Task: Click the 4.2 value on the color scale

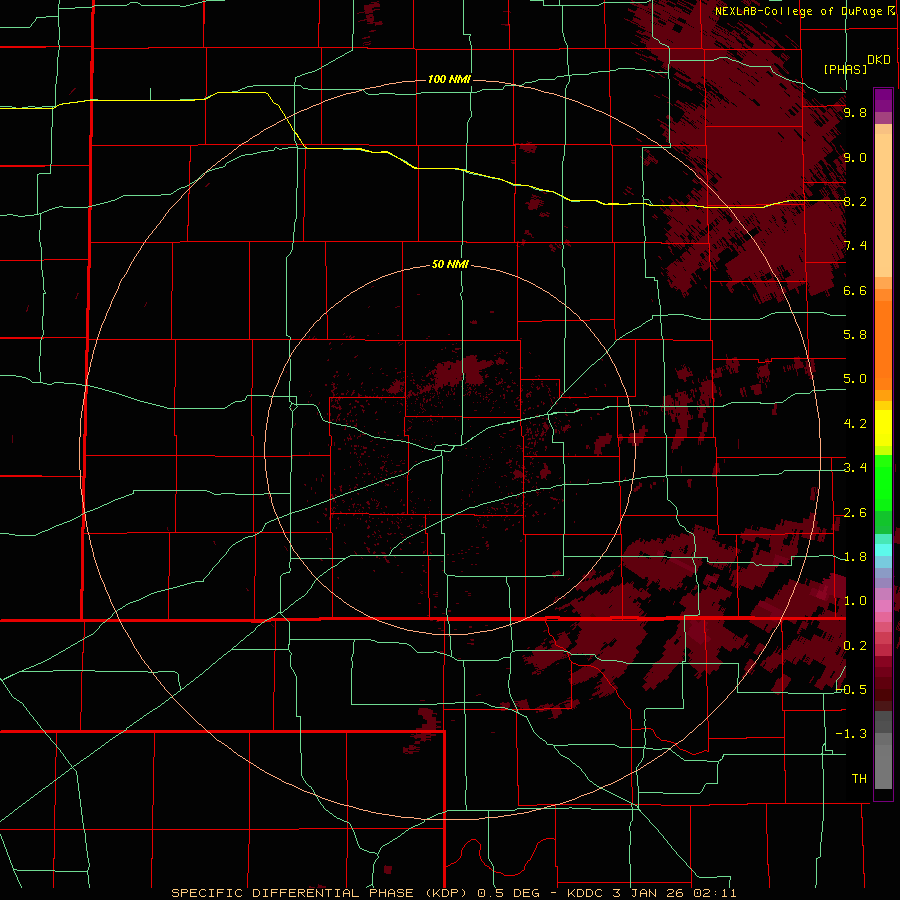Action: pos(855,424)
